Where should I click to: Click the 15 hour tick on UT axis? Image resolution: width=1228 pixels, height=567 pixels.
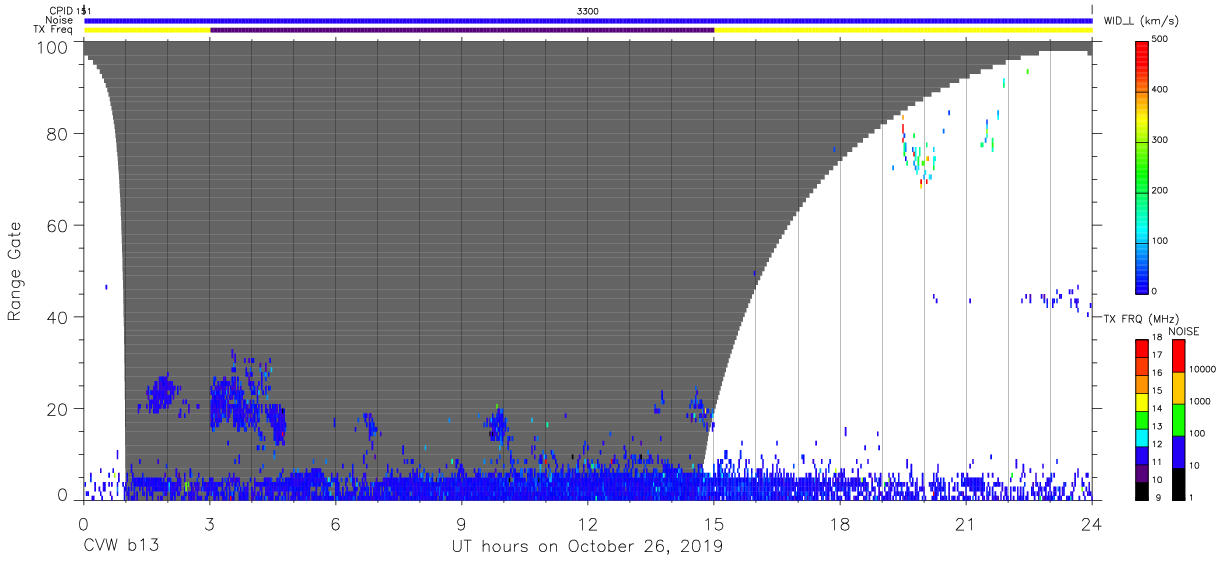point(714,524)
